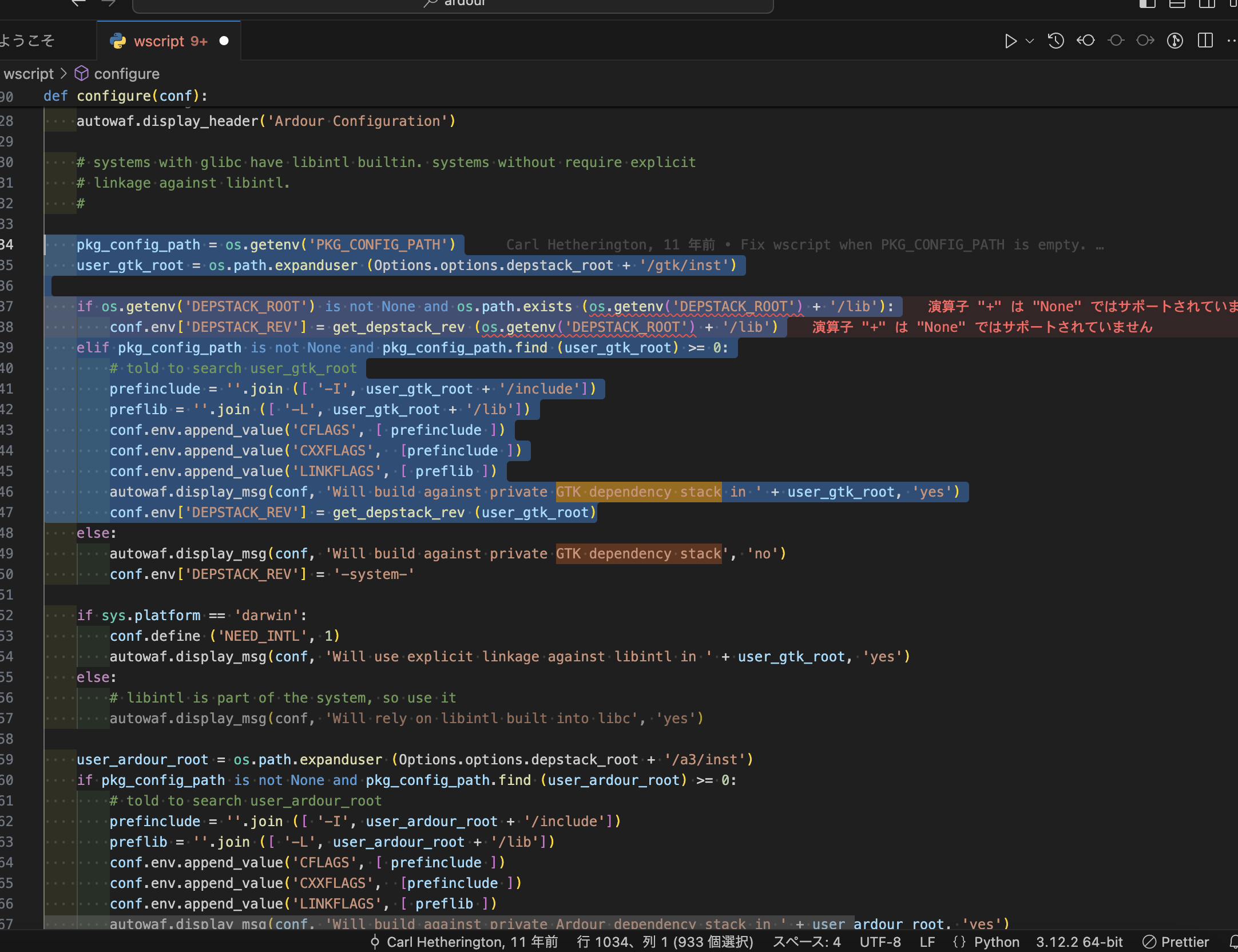Expand wscript breadcrumb item
The height and width of the screenshot is (952, 1238).
pyautogui.click(x=29, y=74)
